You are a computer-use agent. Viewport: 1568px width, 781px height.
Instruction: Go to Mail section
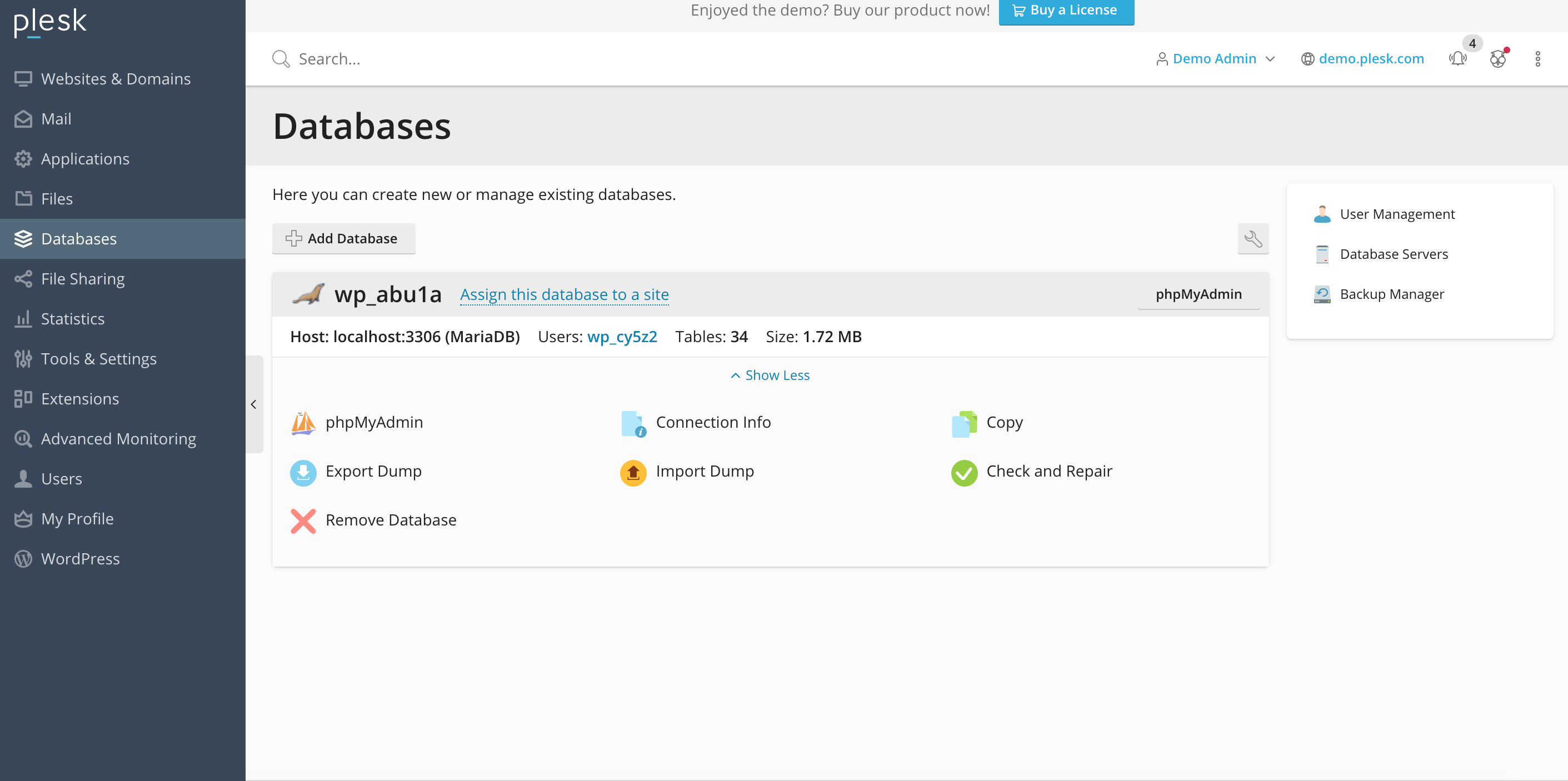pos(122,119)
